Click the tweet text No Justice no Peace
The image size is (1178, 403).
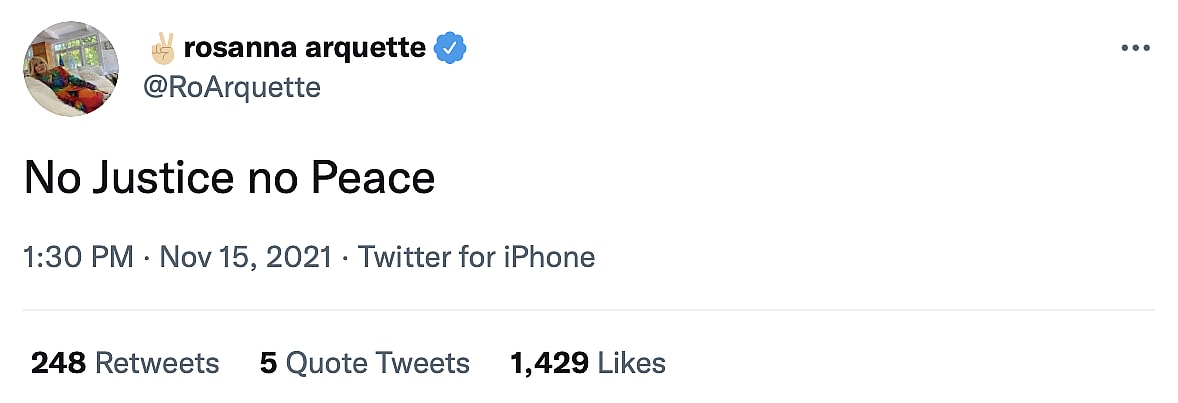point(229,178)
